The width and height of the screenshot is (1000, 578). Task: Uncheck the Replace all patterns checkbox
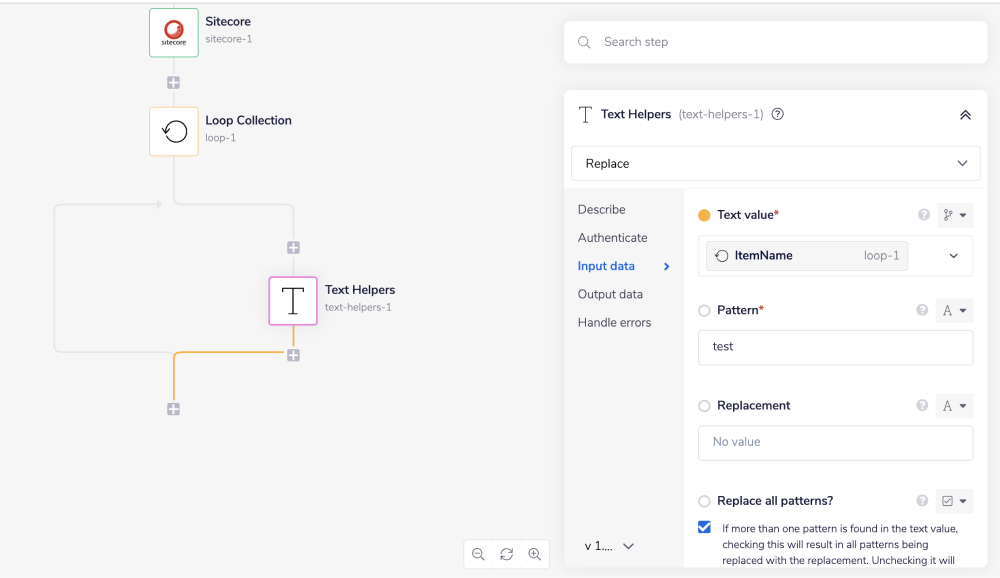tap(704, 528)
